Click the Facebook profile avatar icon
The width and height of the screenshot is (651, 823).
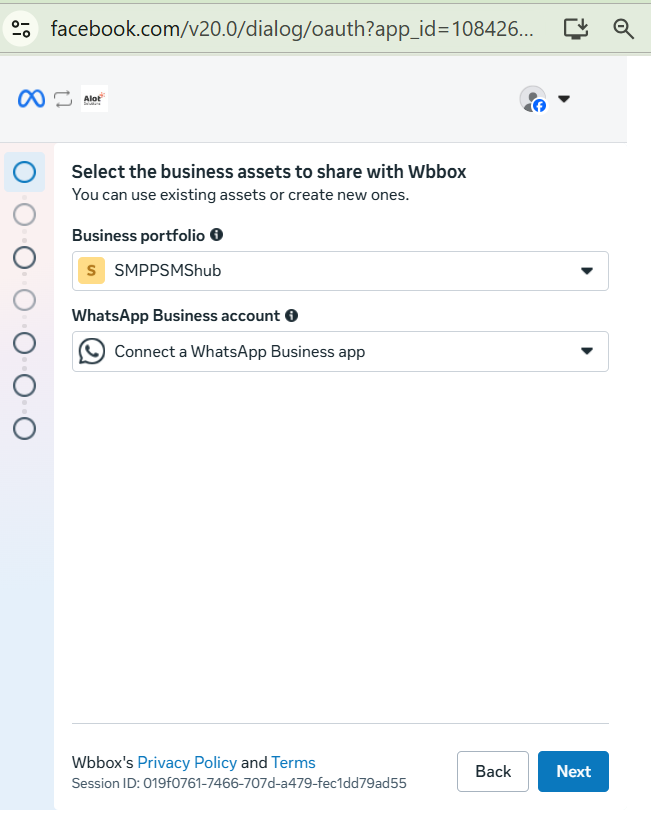(x=533, y=99)
